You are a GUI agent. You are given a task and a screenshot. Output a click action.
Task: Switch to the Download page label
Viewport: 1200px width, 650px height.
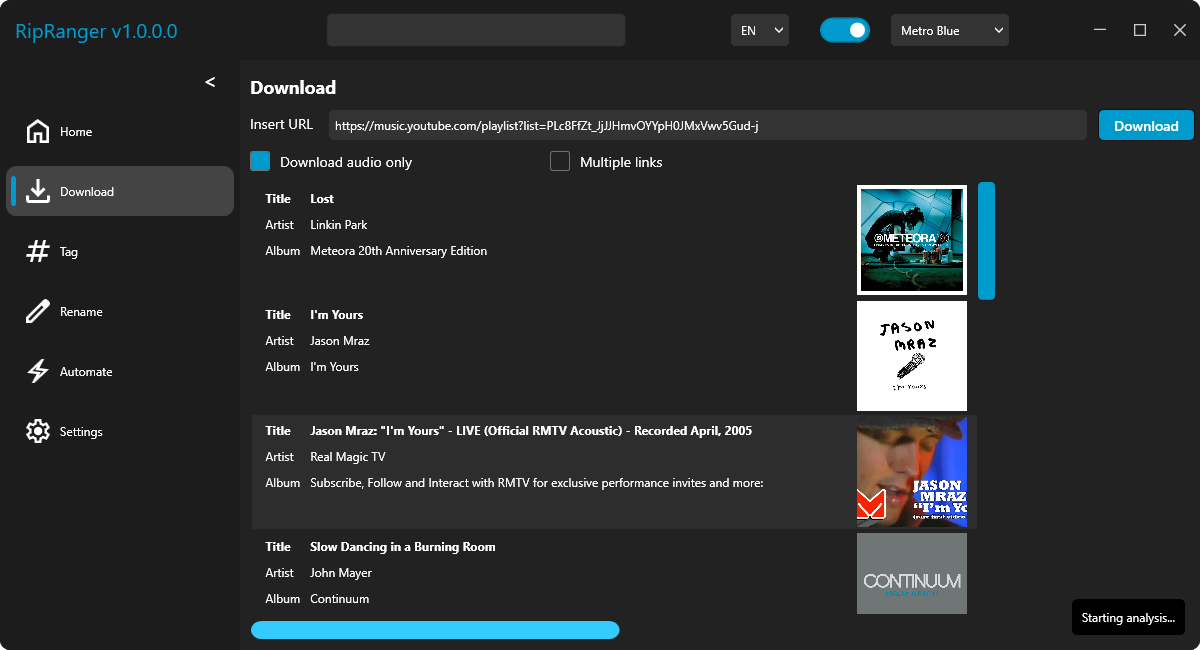[87, 192]
